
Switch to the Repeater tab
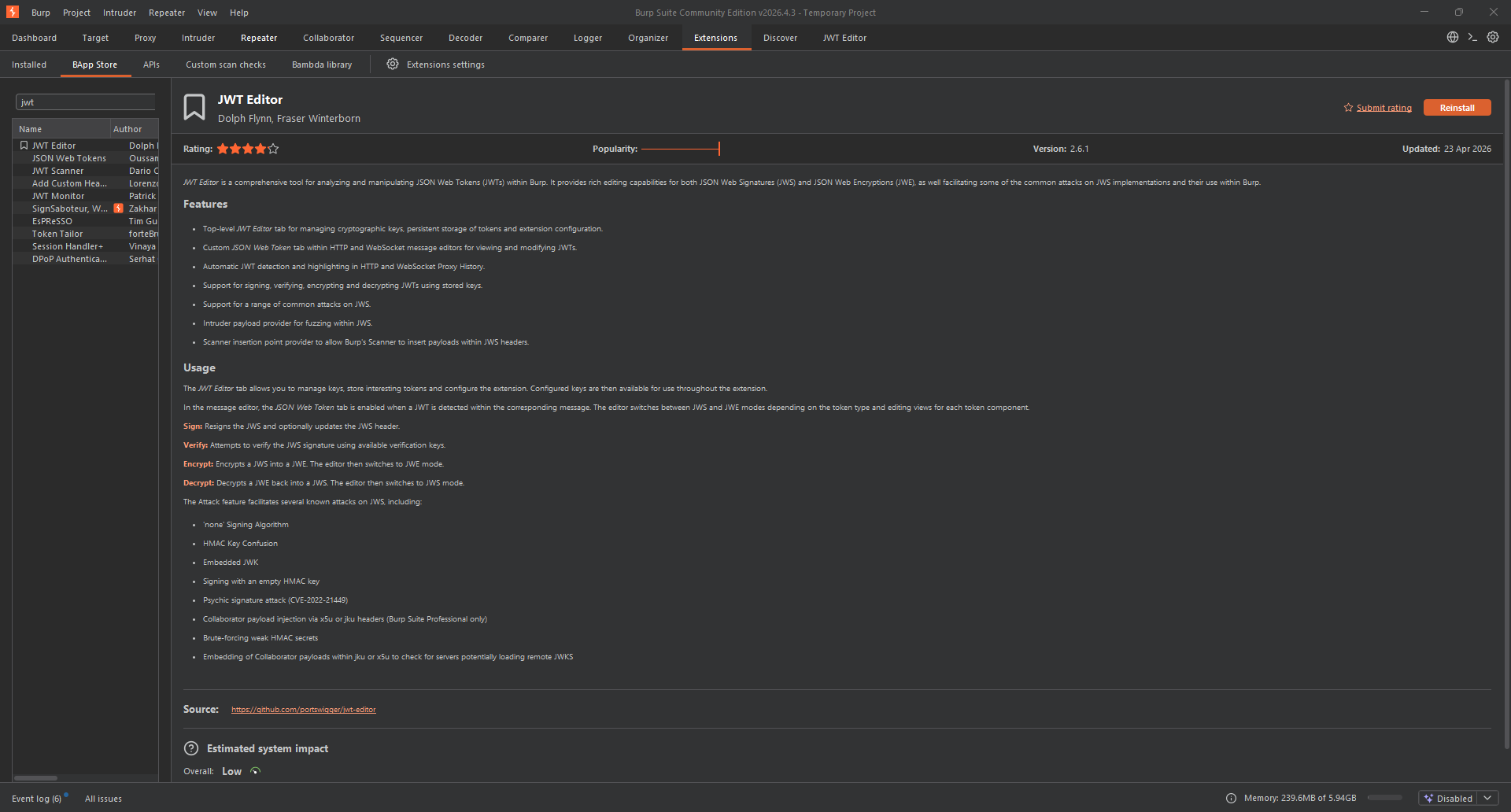pyautogui.click(x=259, y=38)
